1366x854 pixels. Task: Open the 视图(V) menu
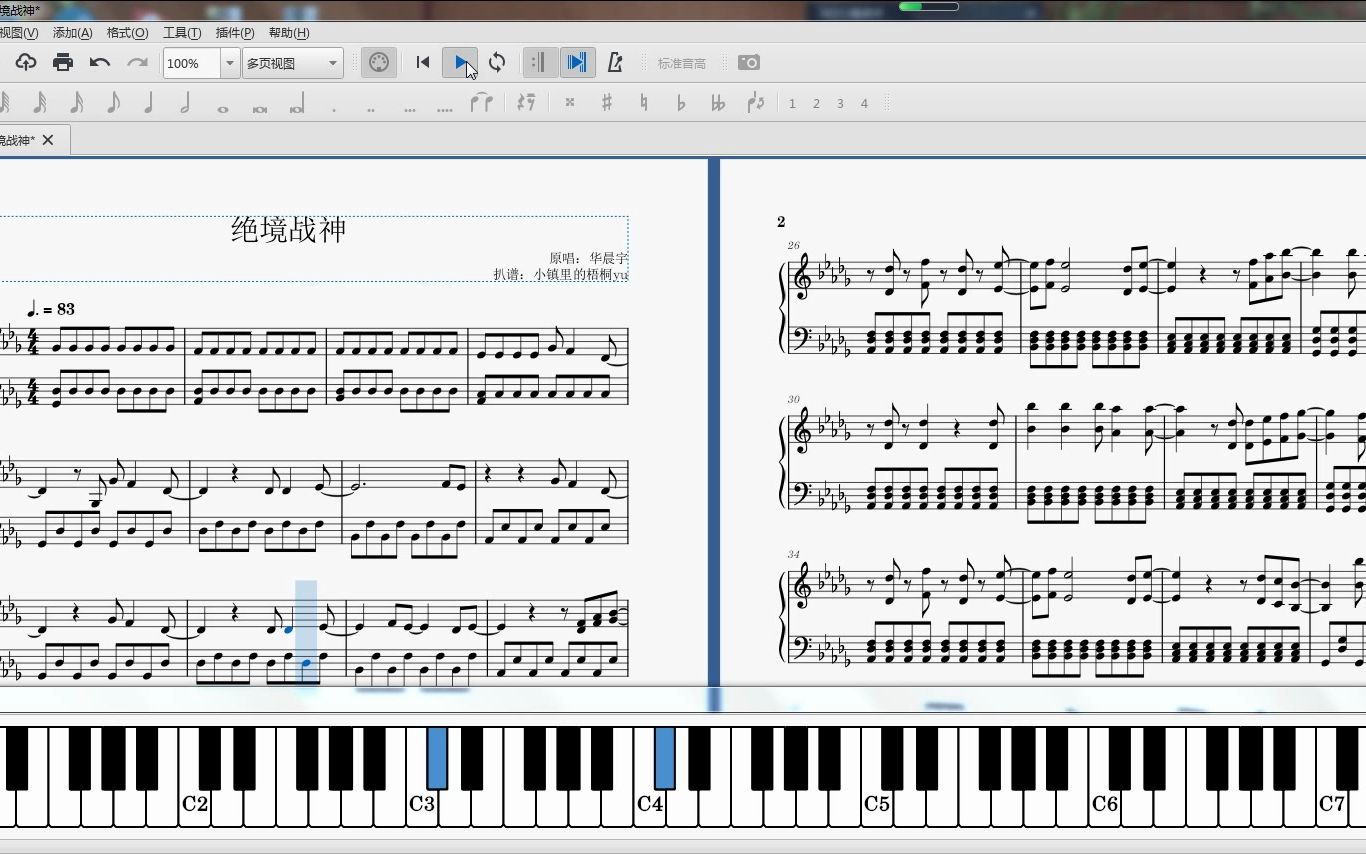point(18,33)
